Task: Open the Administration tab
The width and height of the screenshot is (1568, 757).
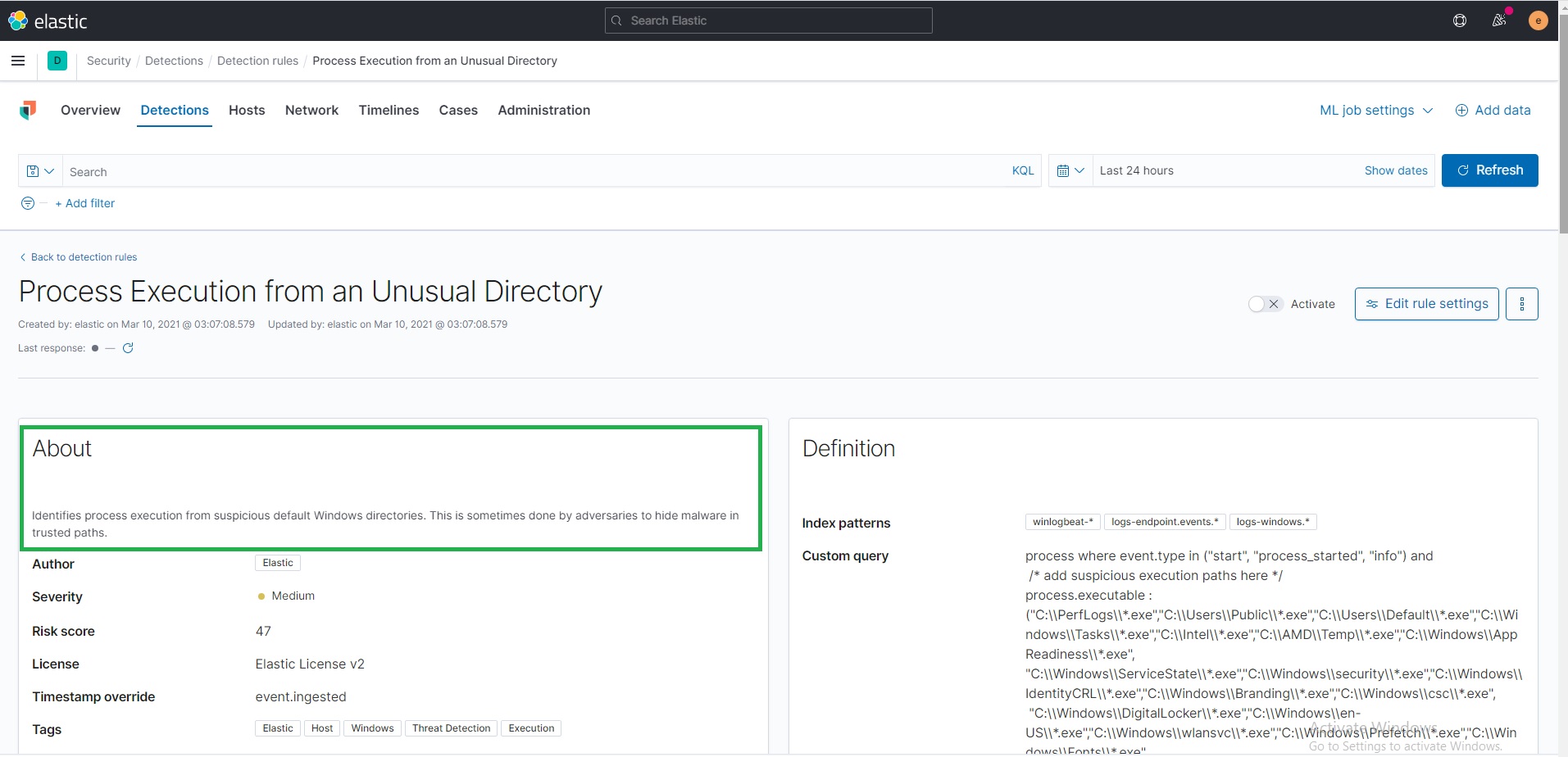Action: (543, 110)
